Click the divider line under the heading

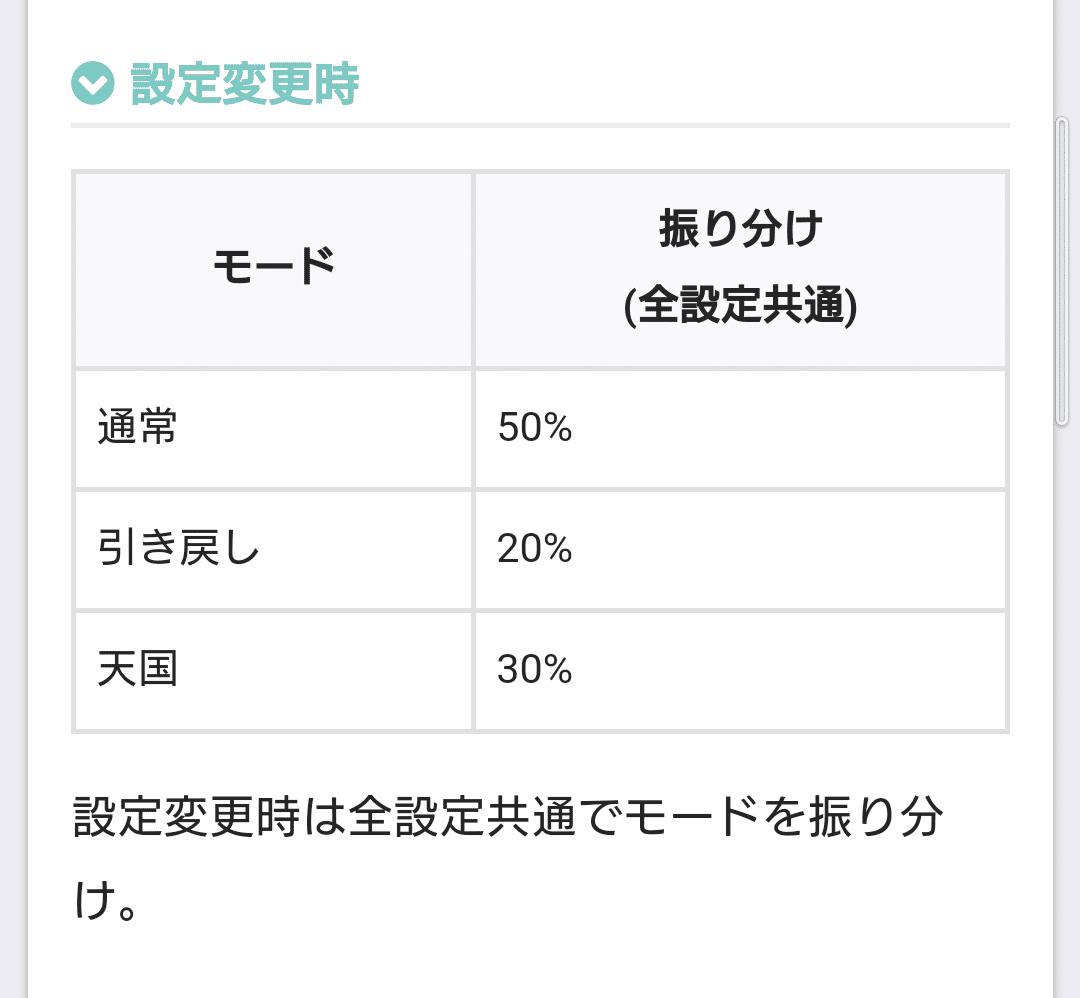[540, 125]
